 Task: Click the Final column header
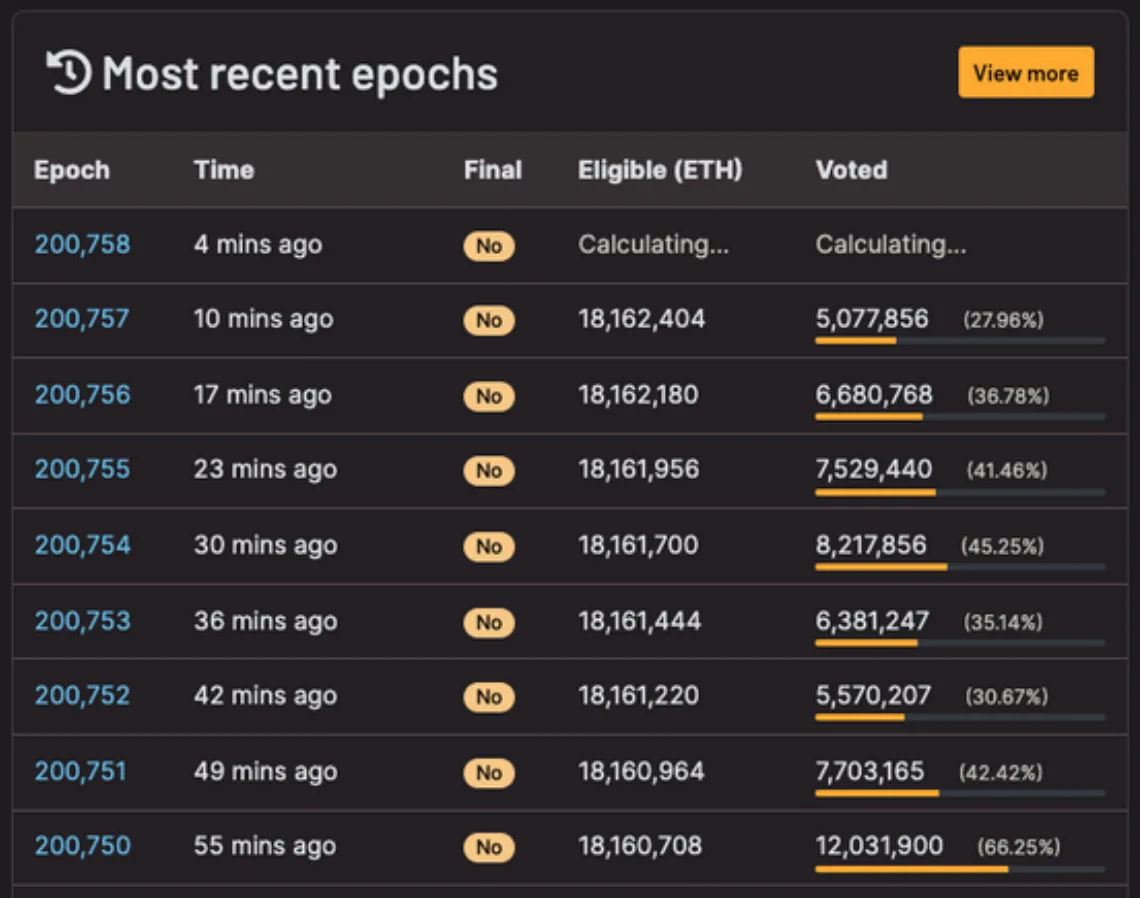(493, 170)
